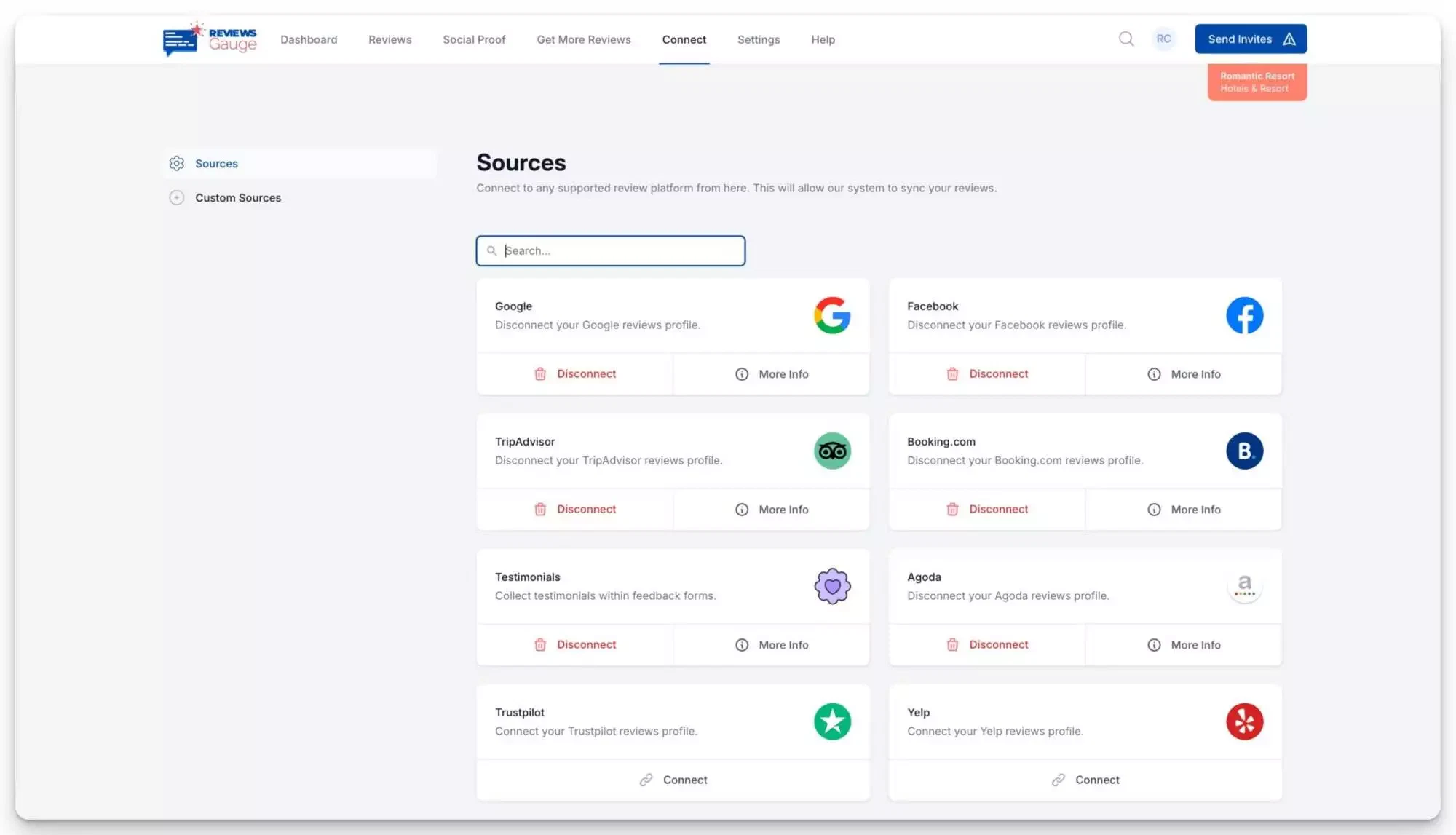This screenshot has height=835, width=1456.
Task: Open the Romantic Resort business selector
Action: (x=1257, y=82)
